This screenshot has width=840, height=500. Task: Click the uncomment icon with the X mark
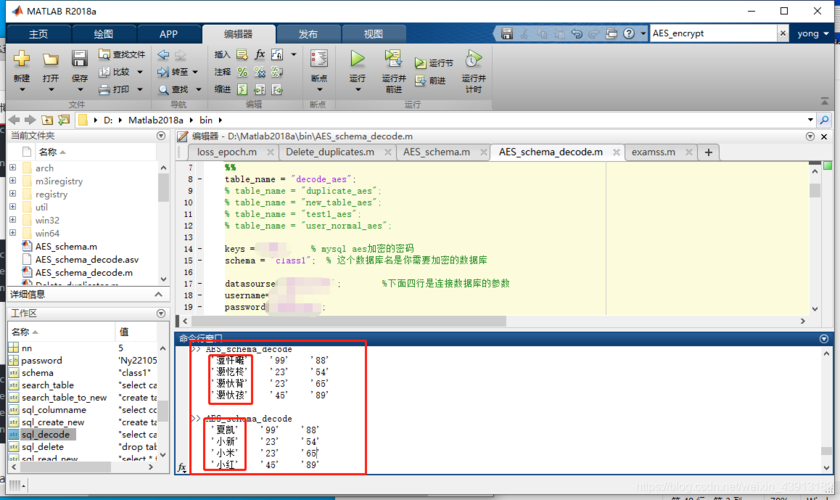(x=260, y=72)
